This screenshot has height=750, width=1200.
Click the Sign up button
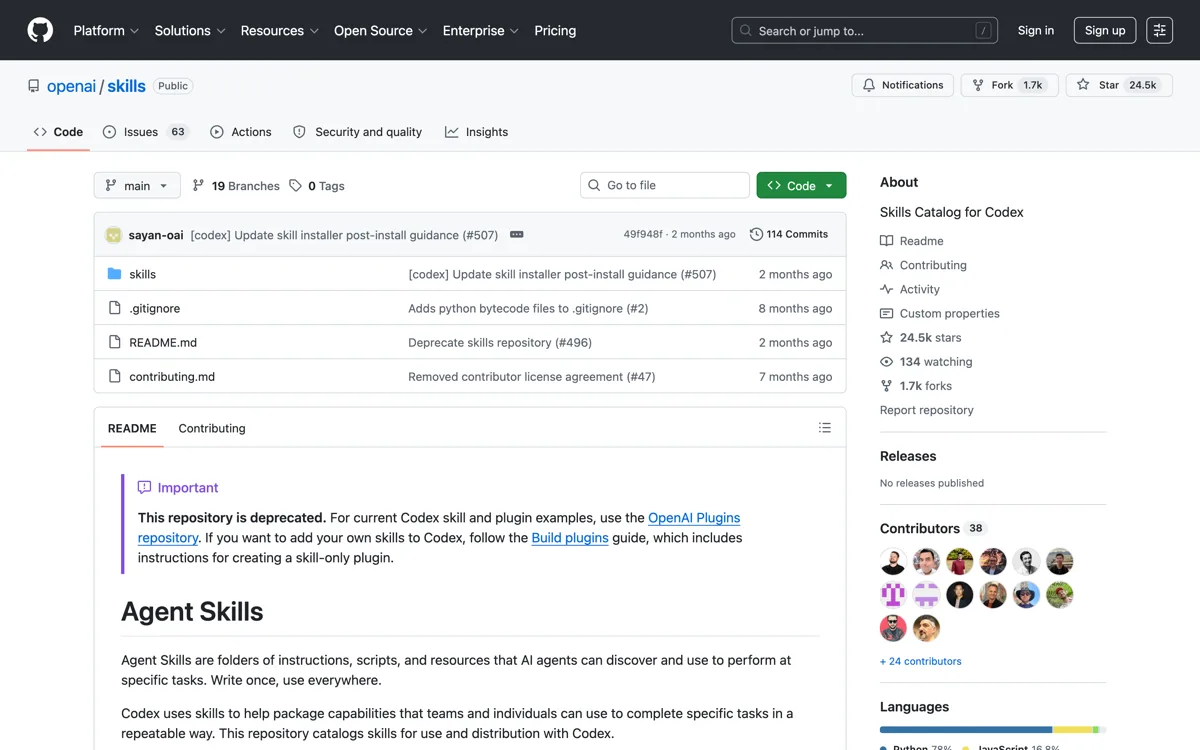click(x=1105, y=31)
